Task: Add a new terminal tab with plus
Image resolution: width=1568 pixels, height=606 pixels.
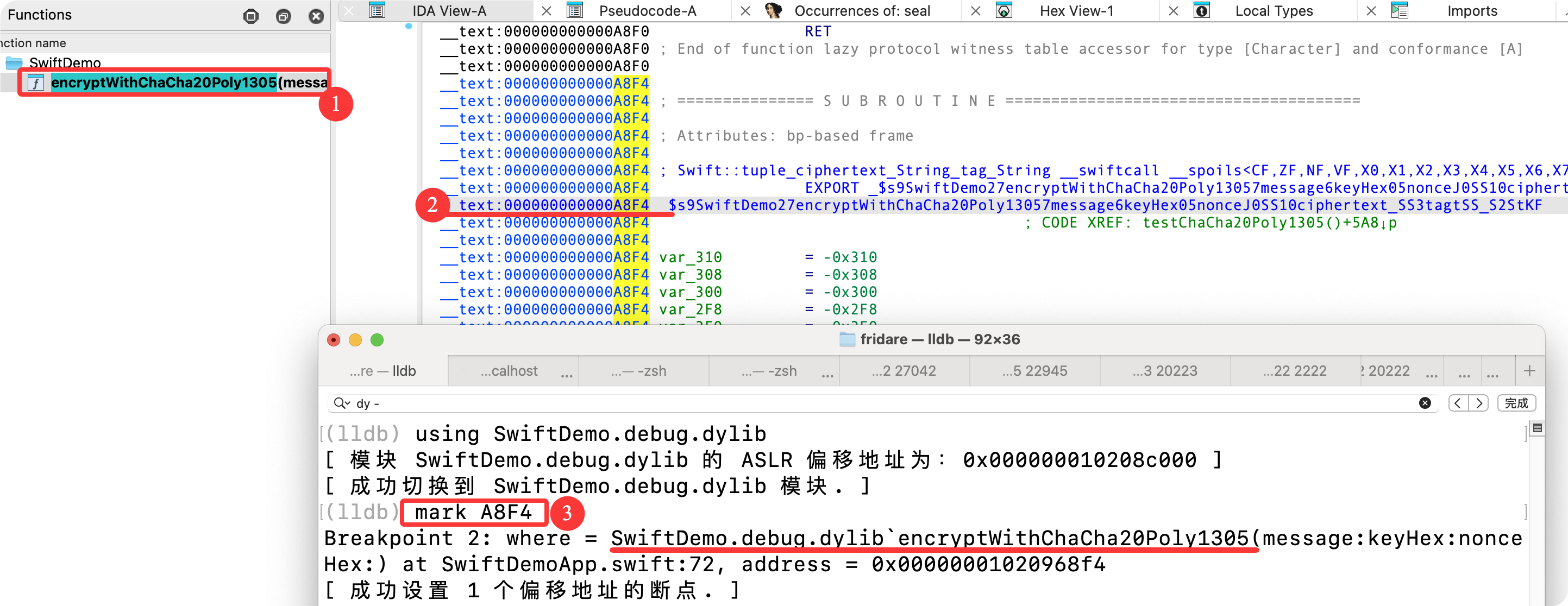Action: point(1529,370)
